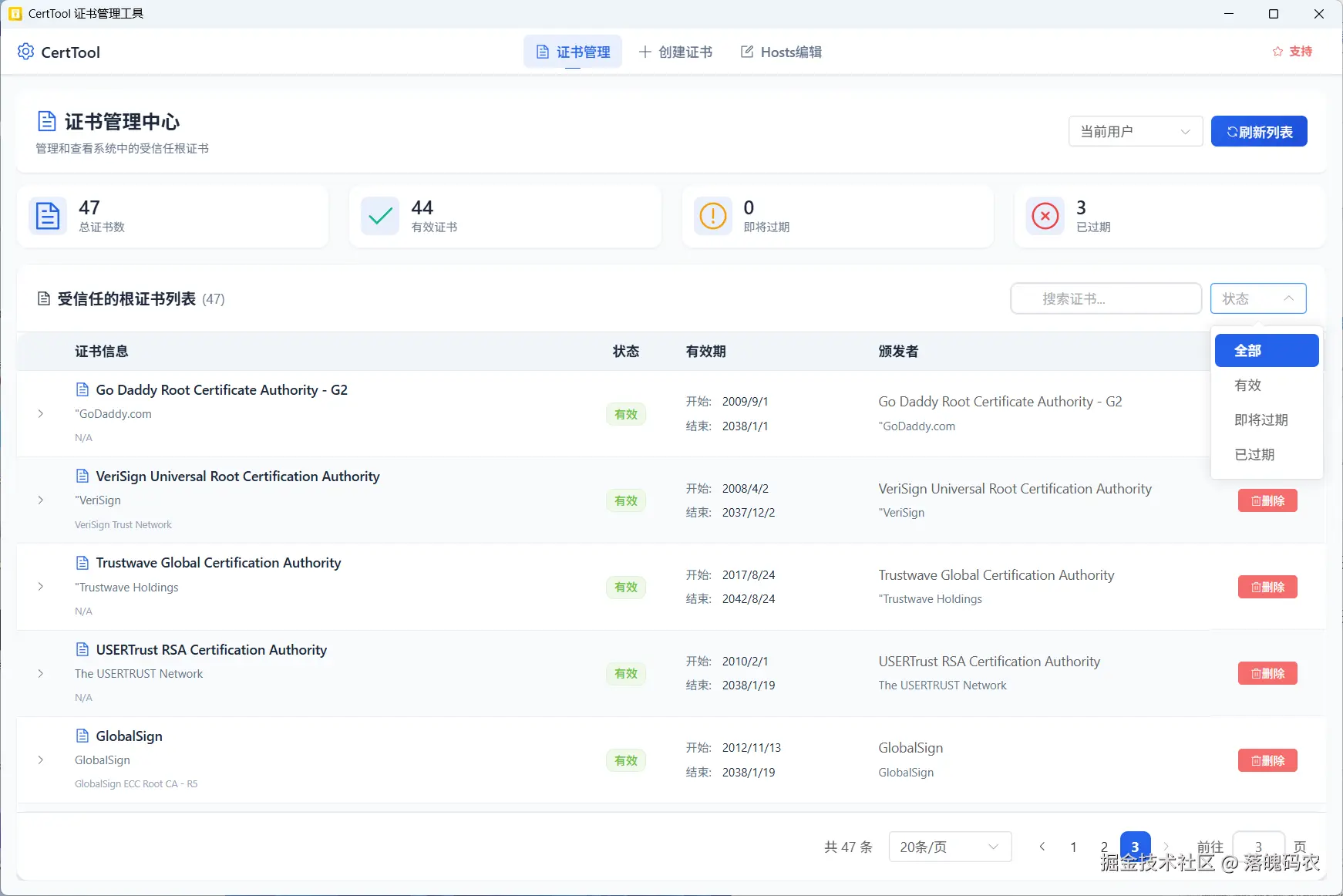Click the 2042/8/24 end date
The height and width of the screenshot is (896, 1343).
[x=749, y=598]
